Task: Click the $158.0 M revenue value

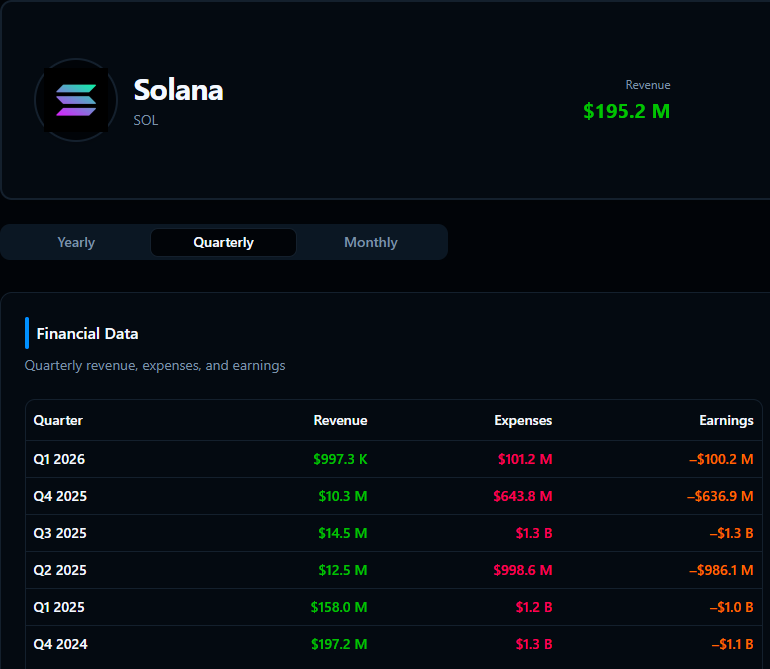Action: point(339,607)
